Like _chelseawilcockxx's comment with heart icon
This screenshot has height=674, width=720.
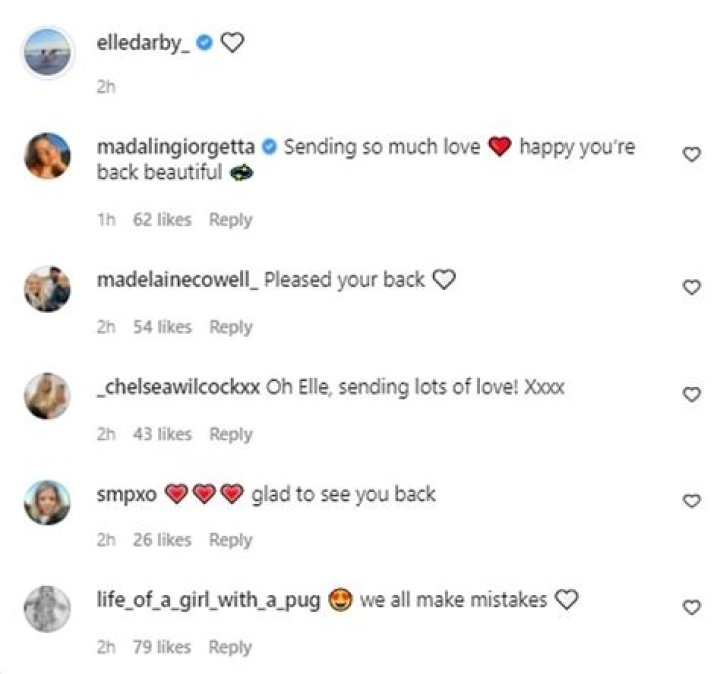tap(690, 395)
